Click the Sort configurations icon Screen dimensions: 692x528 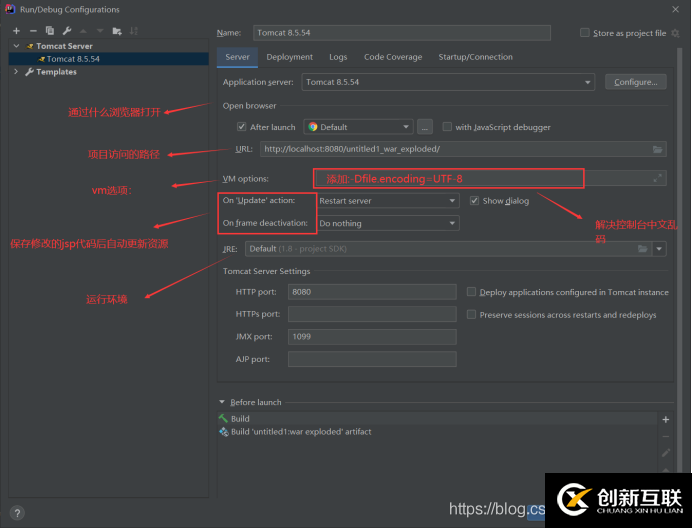point(134,31)
